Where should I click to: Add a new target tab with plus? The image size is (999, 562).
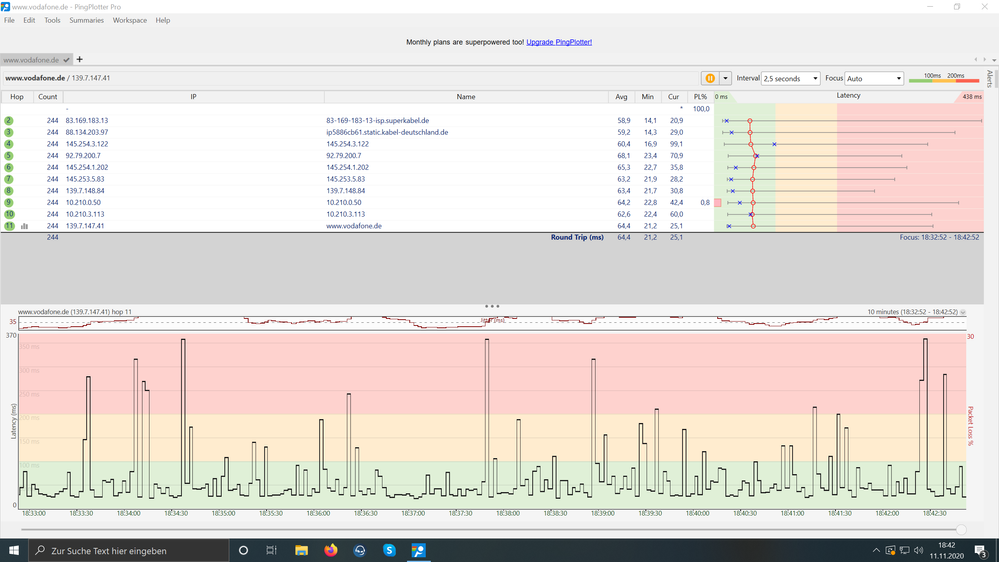point(80,59)
